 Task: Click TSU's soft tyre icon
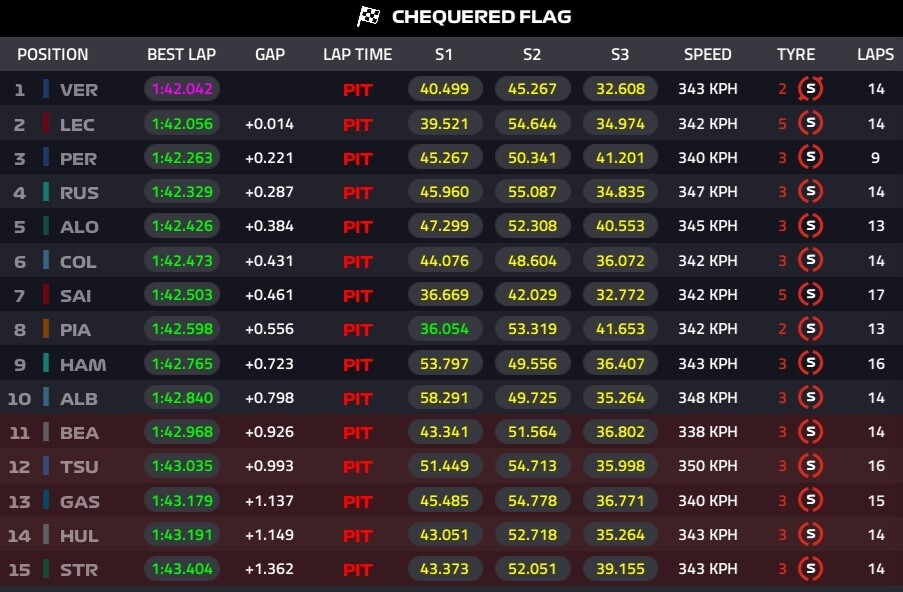coord(811,467)
